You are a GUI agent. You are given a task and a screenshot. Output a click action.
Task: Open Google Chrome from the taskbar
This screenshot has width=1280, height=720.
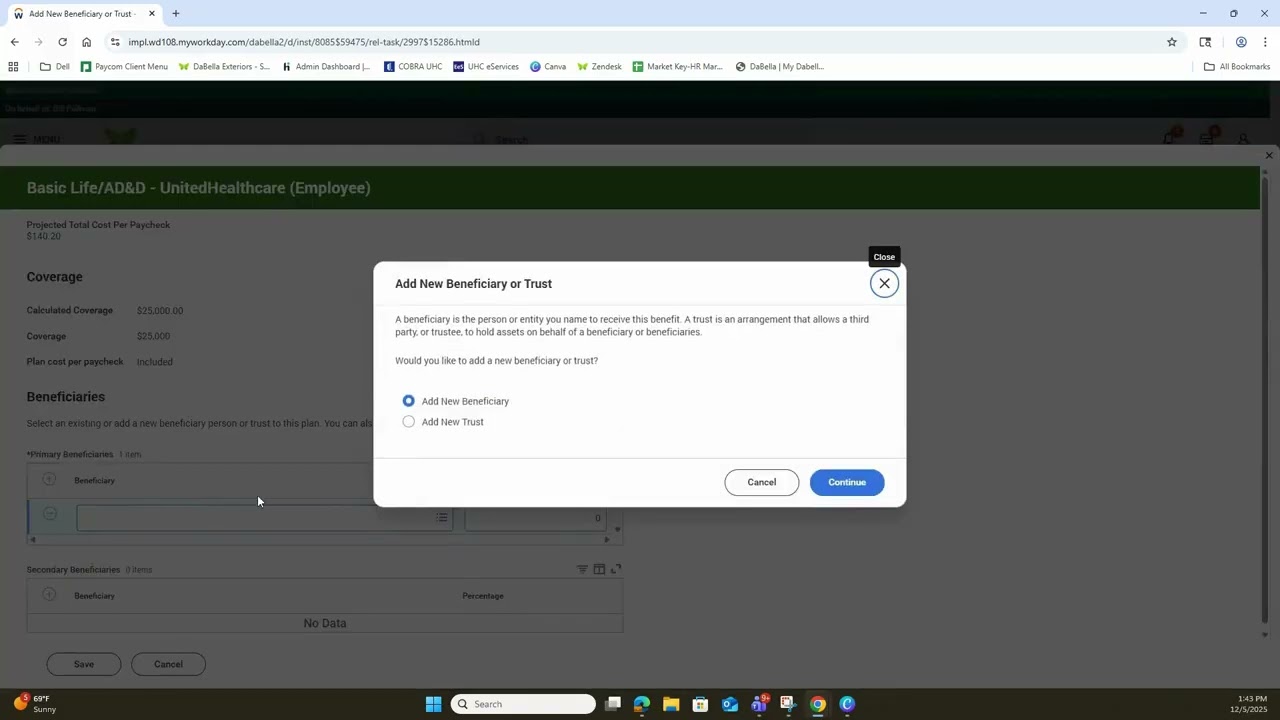(818, 704)
